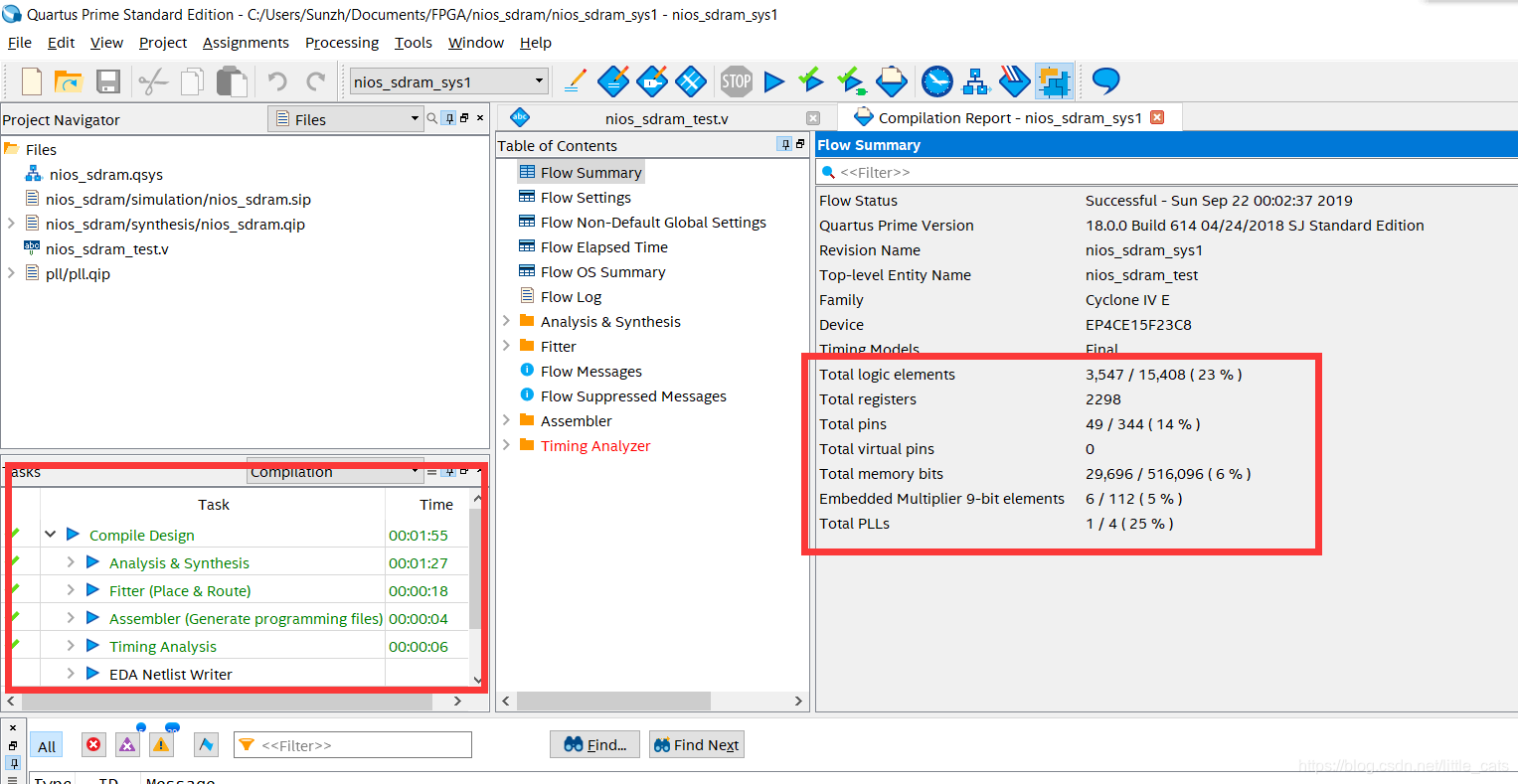Open Flow Elapsed Time report
1518x784 pixels.
click(x=603, y=246)
